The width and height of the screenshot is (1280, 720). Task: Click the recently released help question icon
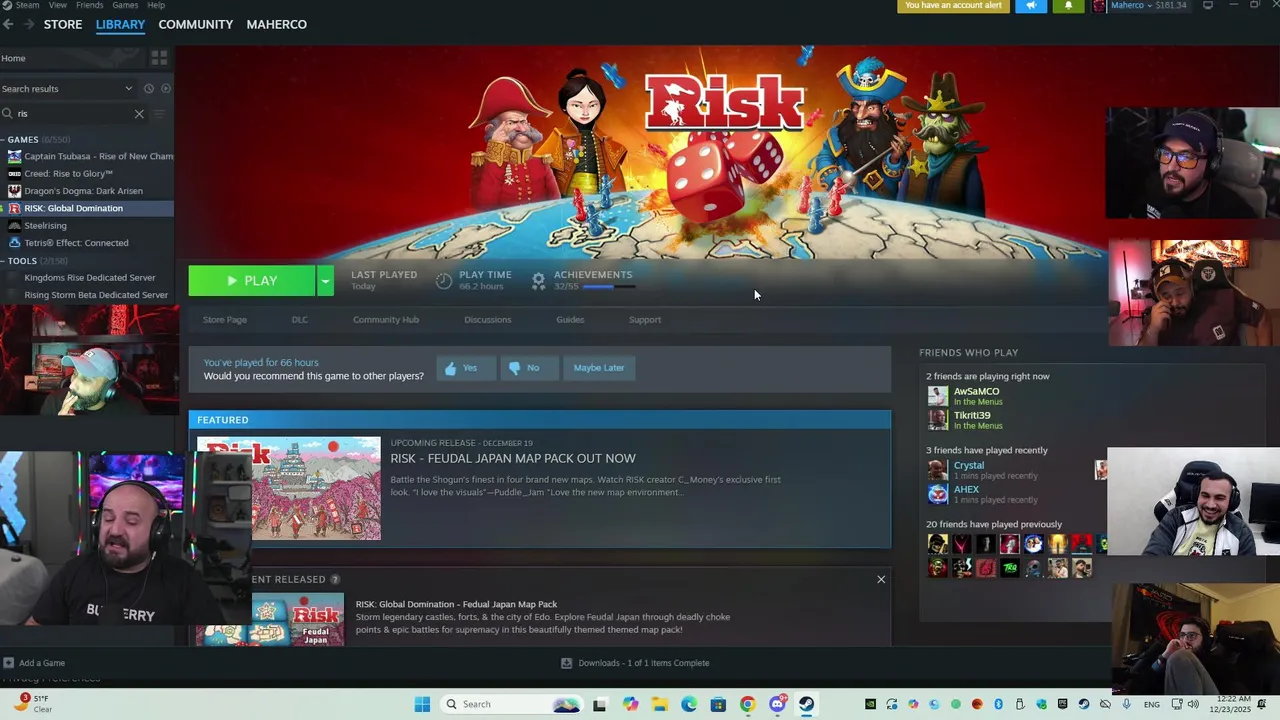(x=335, y=579)
